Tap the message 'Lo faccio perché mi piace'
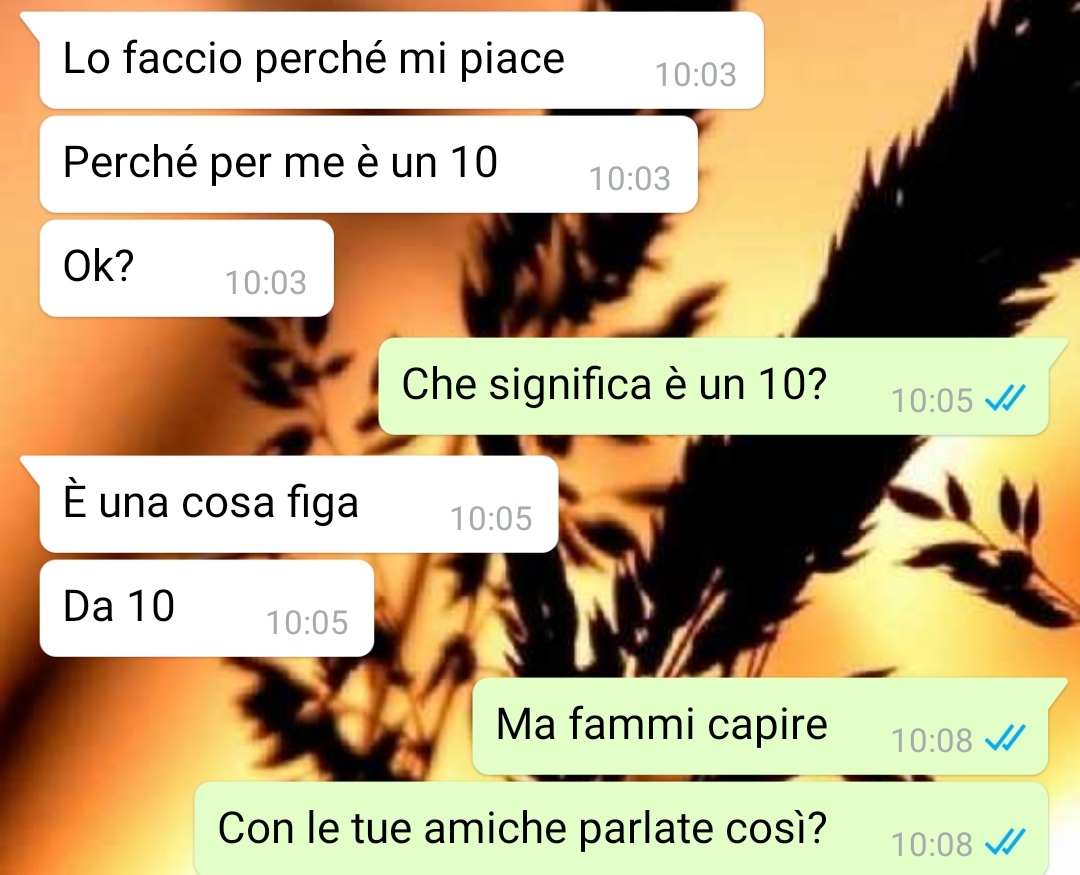The height and width of the screenshot is (875, 1080). coord(402,60)
